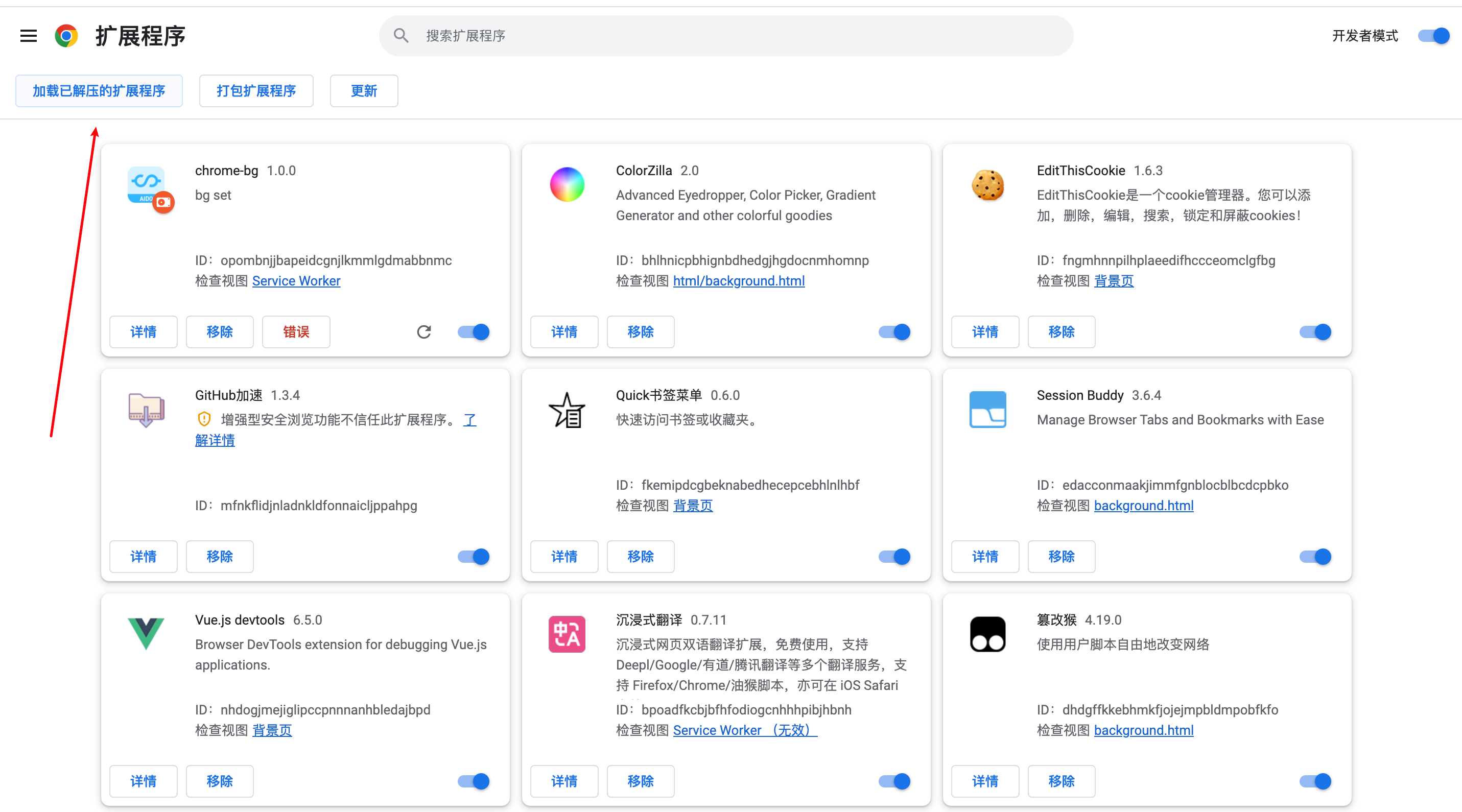1462x812 pixels.
Task: Disable the chrome-bg extension
Action: tap(474, 332)
